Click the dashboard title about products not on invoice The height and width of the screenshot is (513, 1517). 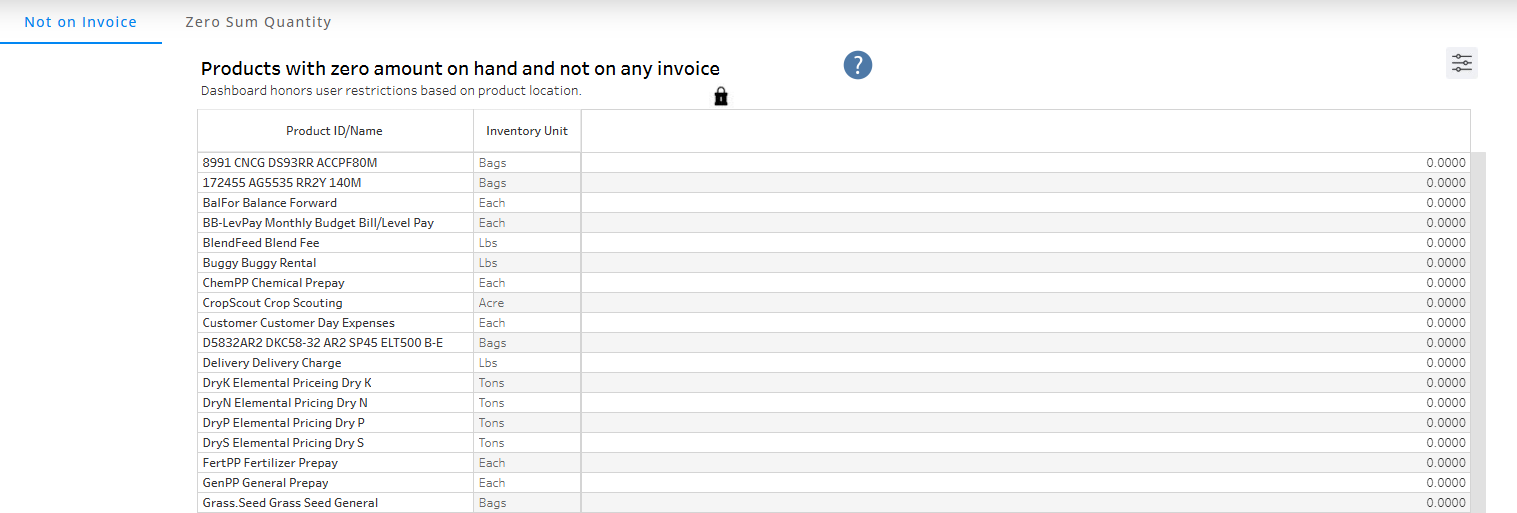[460, 69]
